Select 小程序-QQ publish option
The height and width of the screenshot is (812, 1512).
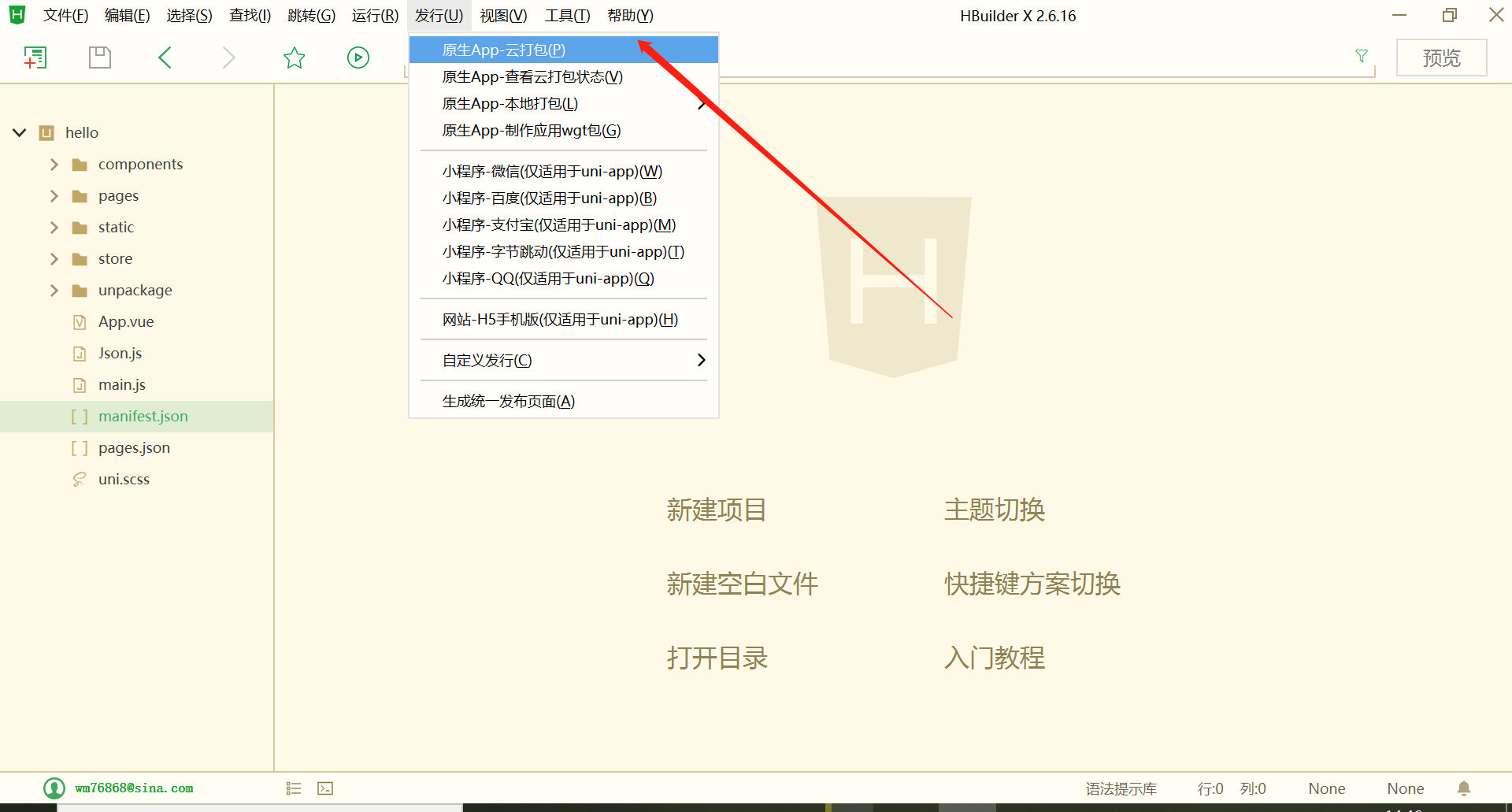point(564,279)
